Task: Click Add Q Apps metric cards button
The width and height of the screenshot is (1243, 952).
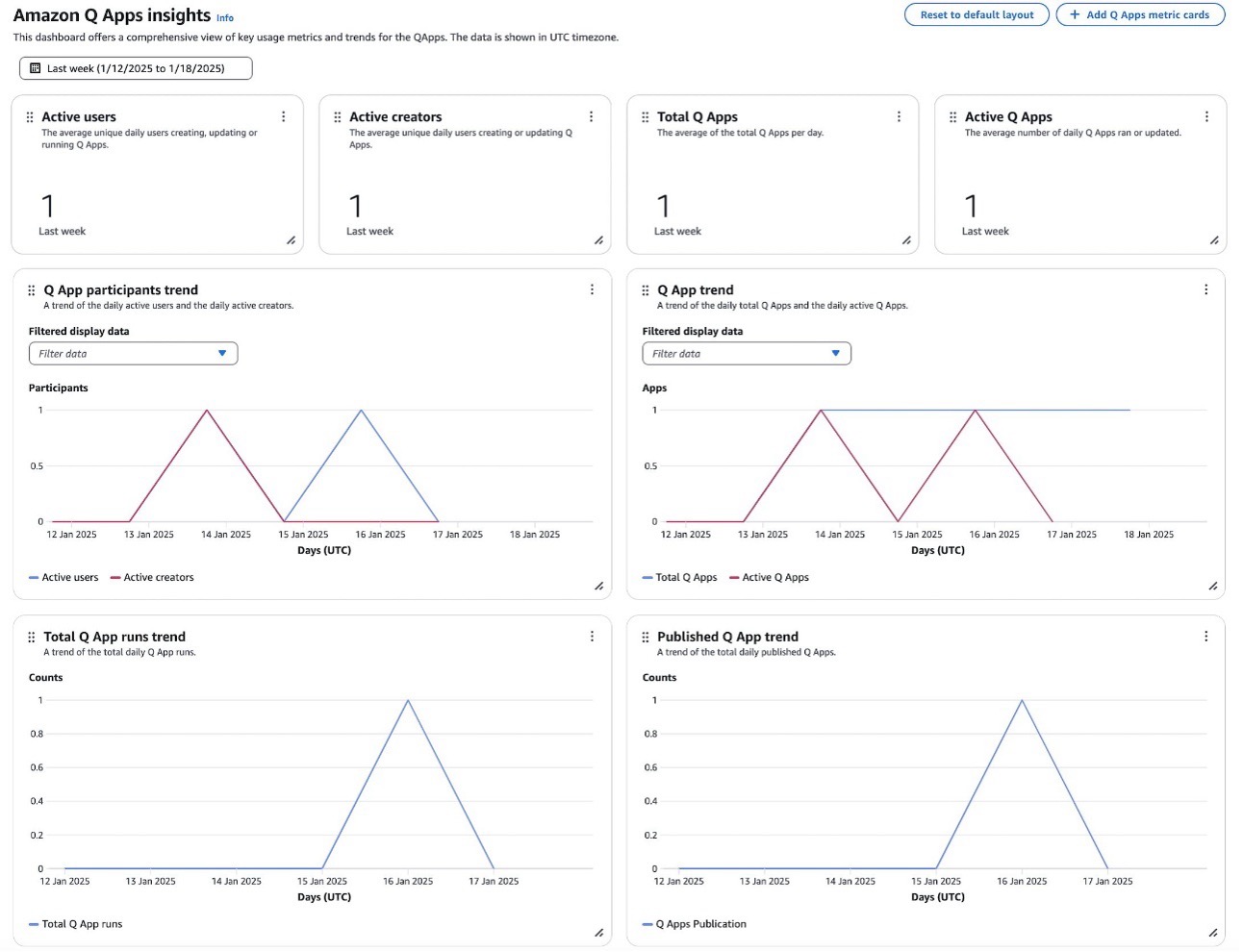Action: pos(1140,14)
